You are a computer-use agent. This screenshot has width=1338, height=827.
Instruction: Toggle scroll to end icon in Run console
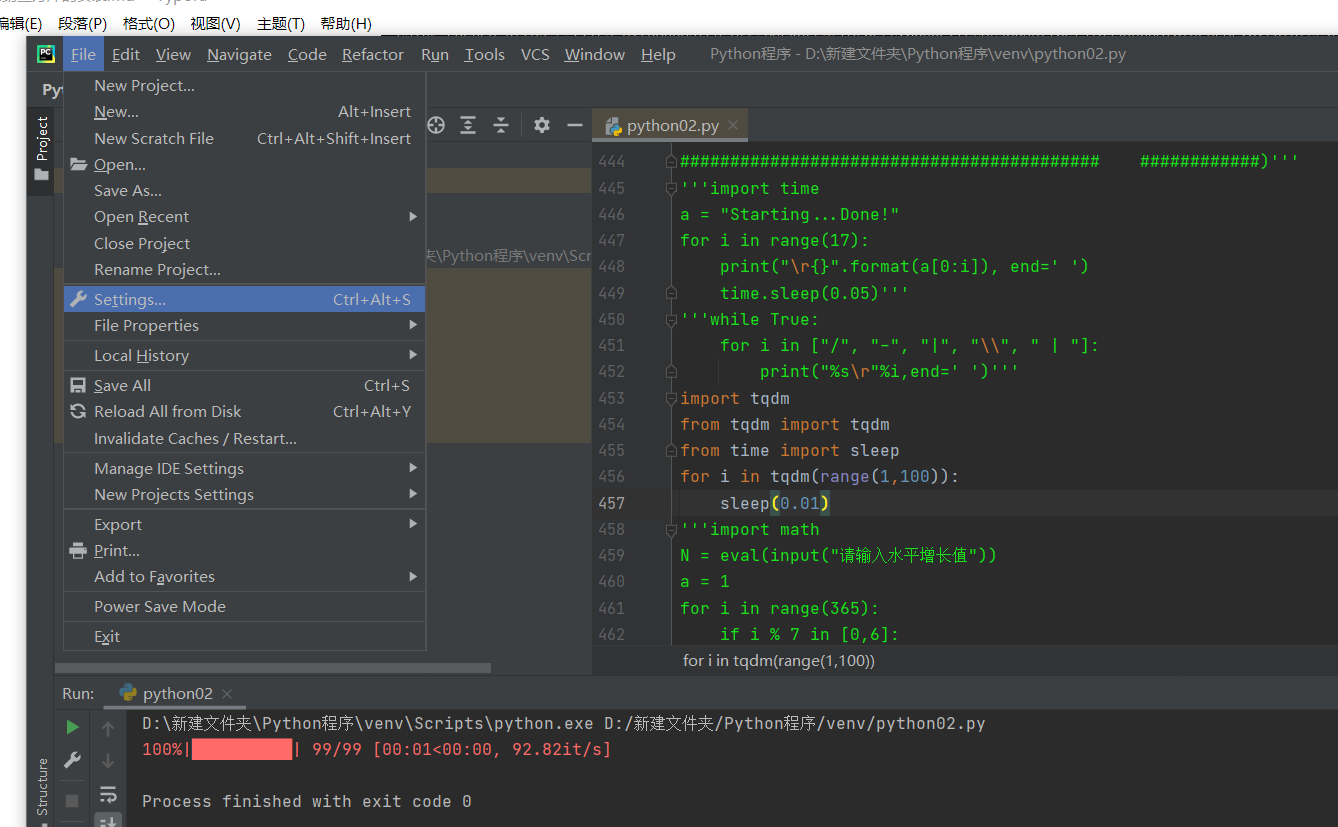point(108,820)
